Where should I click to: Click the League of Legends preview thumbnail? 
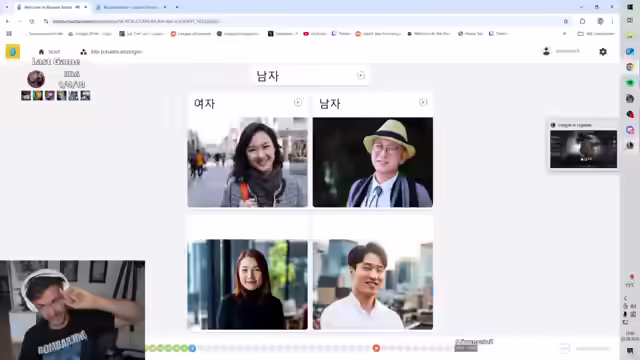[x=583, y=149]
